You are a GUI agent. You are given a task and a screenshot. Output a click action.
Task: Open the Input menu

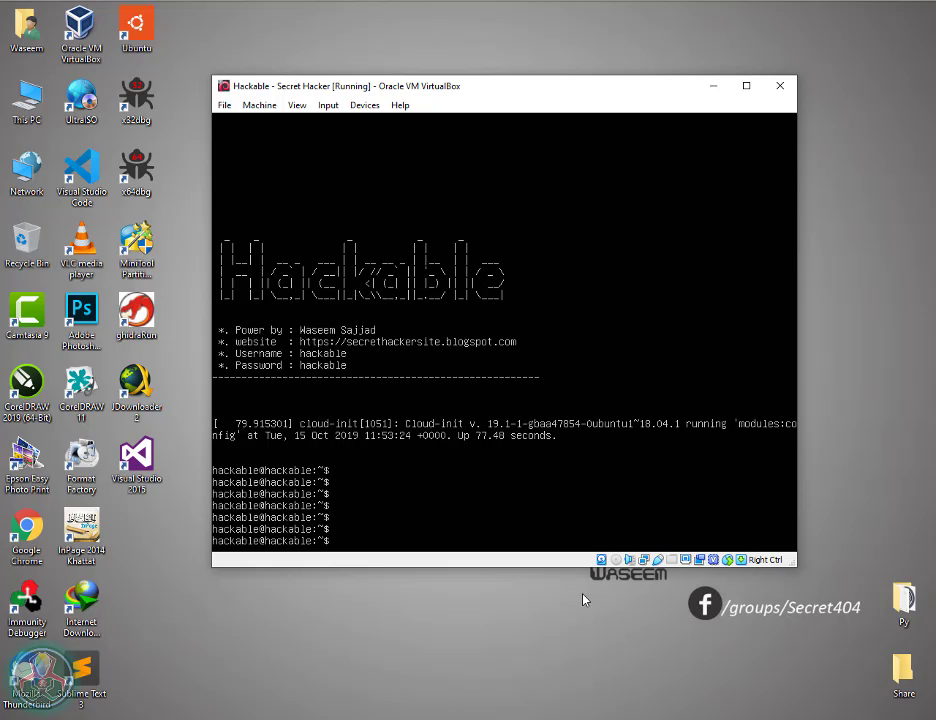point(328,105)
